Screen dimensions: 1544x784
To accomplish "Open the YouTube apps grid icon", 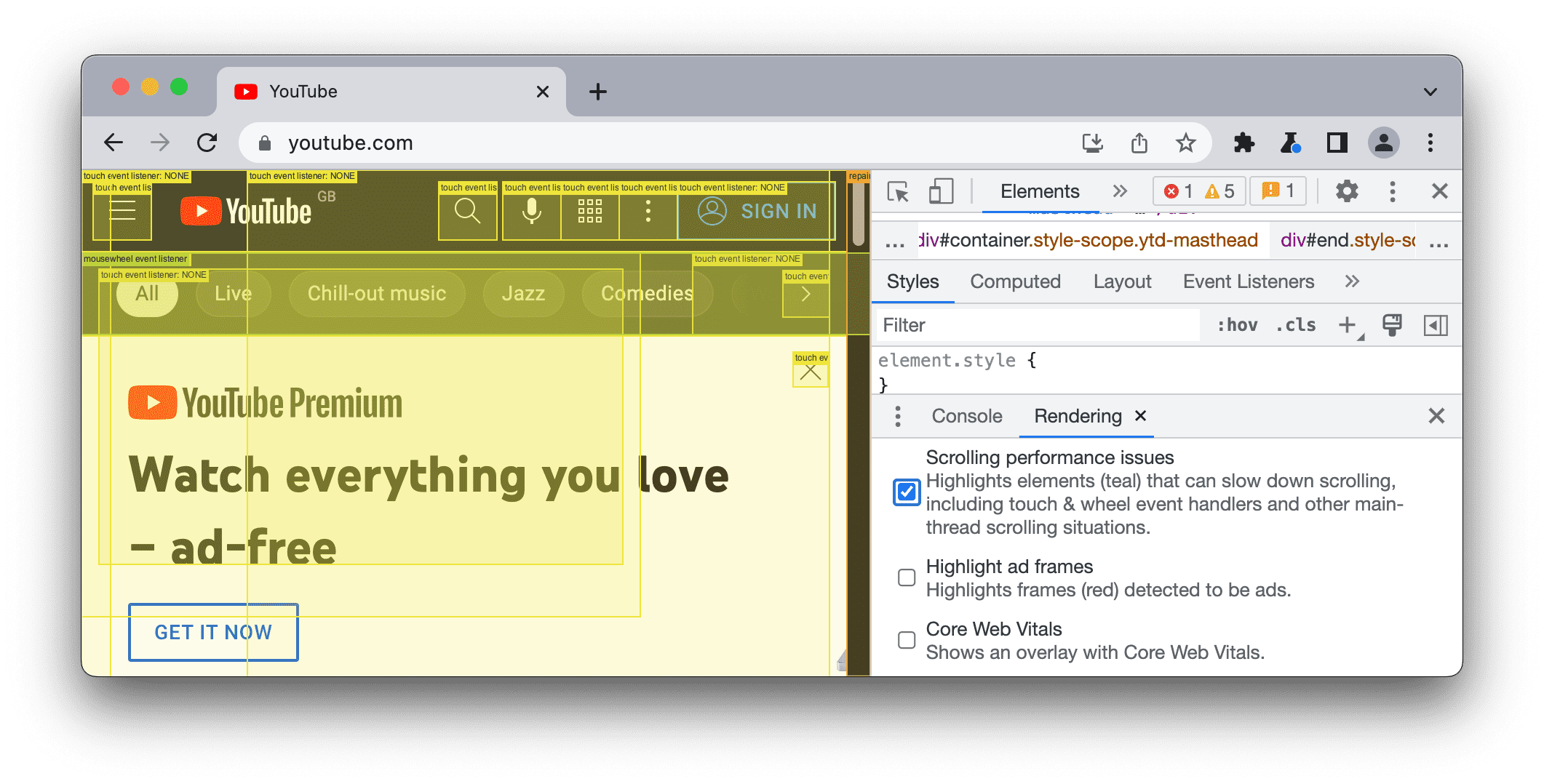I will (589, 212).
